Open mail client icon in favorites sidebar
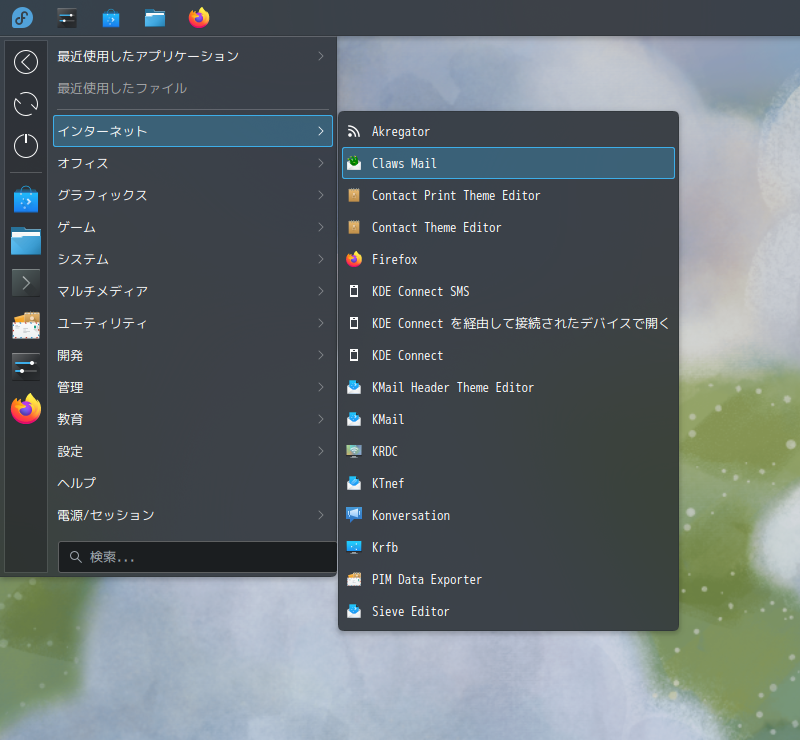 pyautogui.click(x=26, y=325)
